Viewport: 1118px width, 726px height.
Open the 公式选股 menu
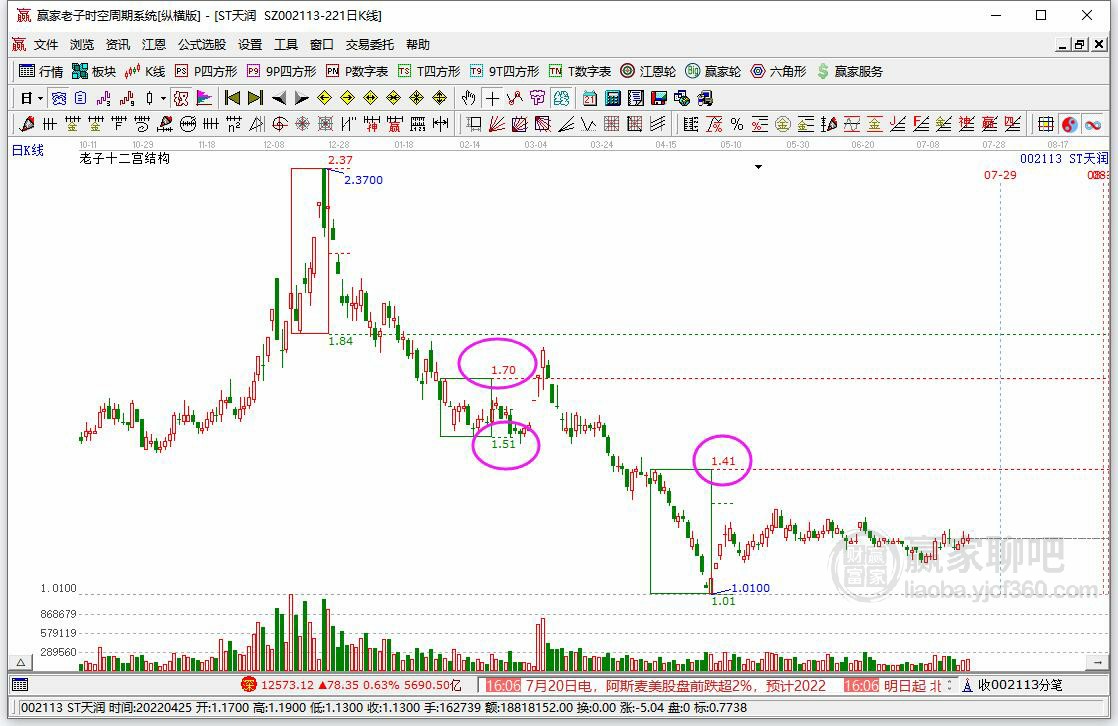(x=202, y=44)
